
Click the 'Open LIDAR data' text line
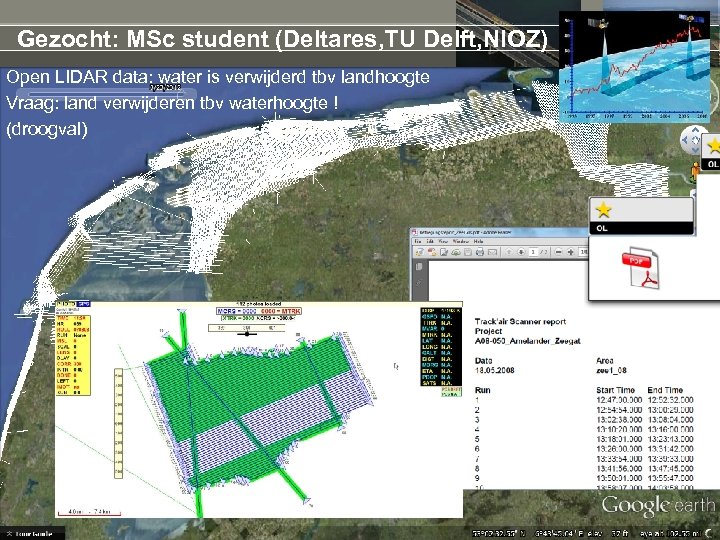pos(218,77)
